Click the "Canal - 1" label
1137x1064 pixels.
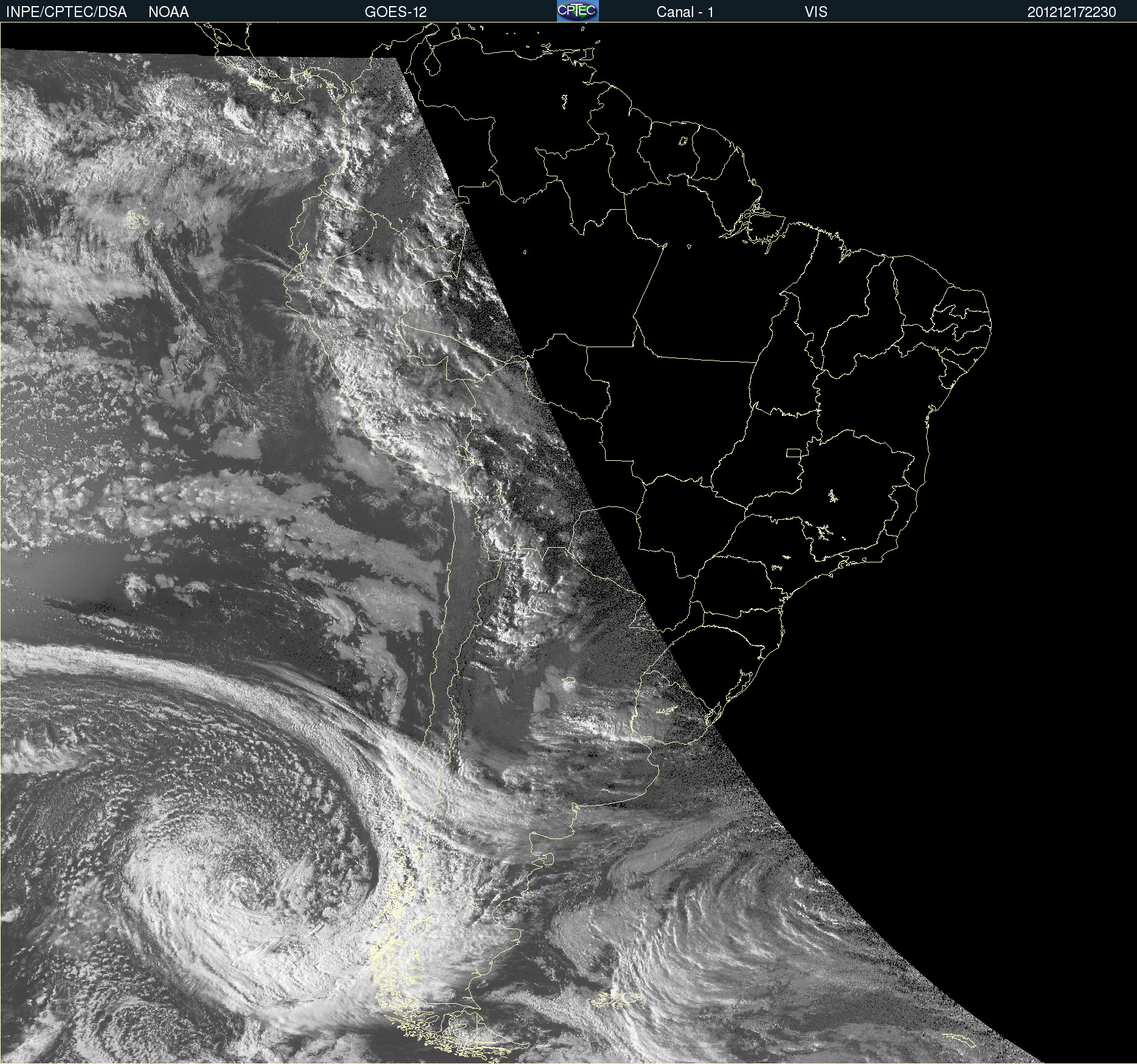coord(685,12)
